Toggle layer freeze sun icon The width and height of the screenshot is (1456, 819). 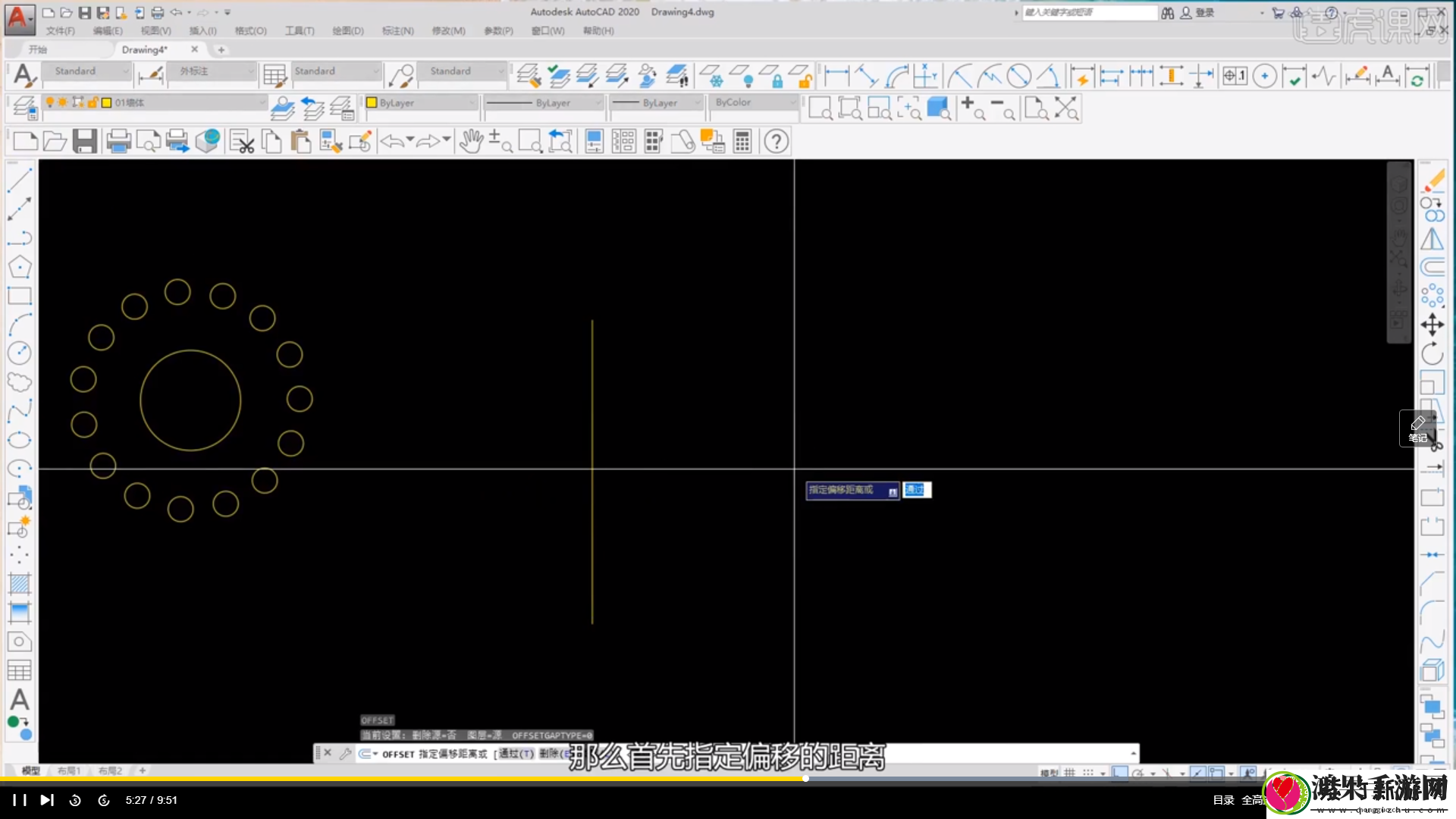(x=63, y=102)
